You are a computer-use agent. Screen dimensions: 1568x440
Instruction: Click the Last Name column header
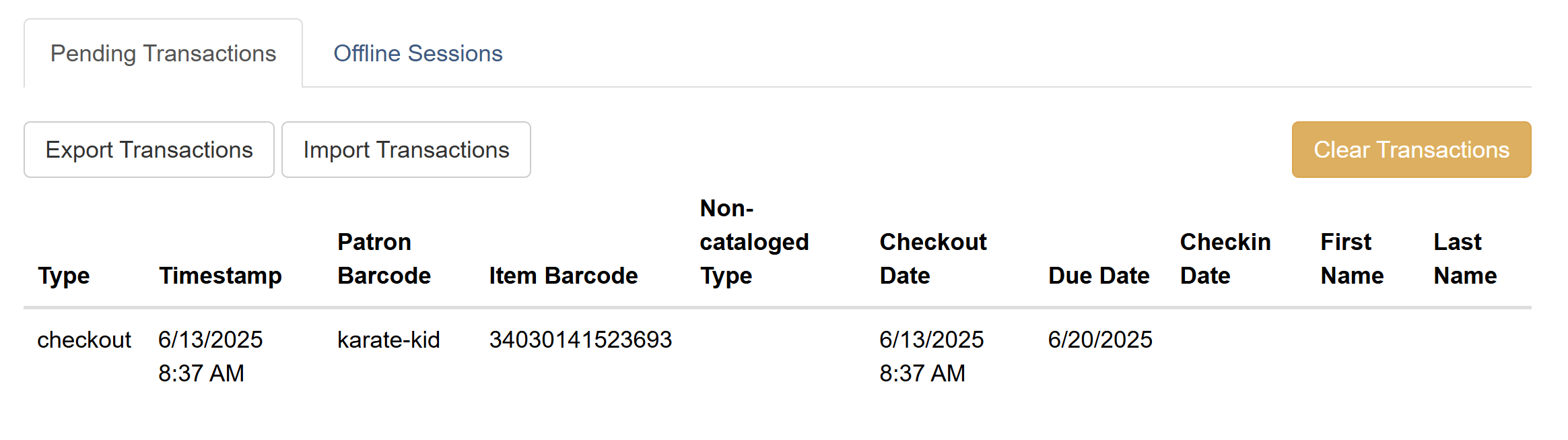coord(1464,258)
